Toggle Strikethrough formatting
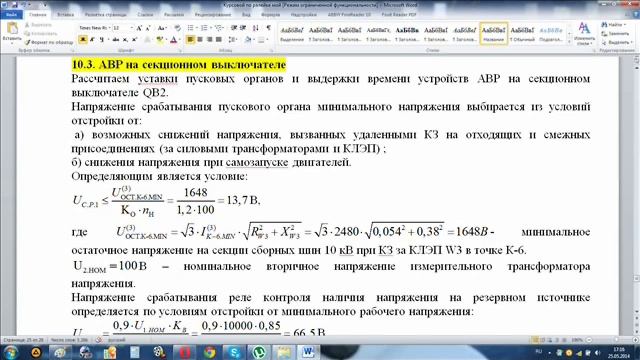The image size is (640, 360). tap(116, 40)
